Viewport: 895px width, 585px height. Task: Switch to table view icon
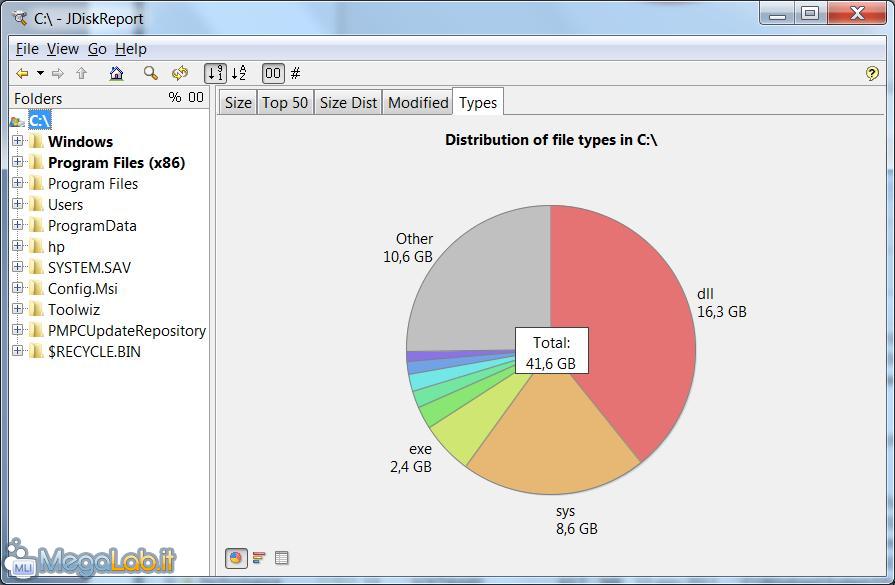[x=281, y=558]
